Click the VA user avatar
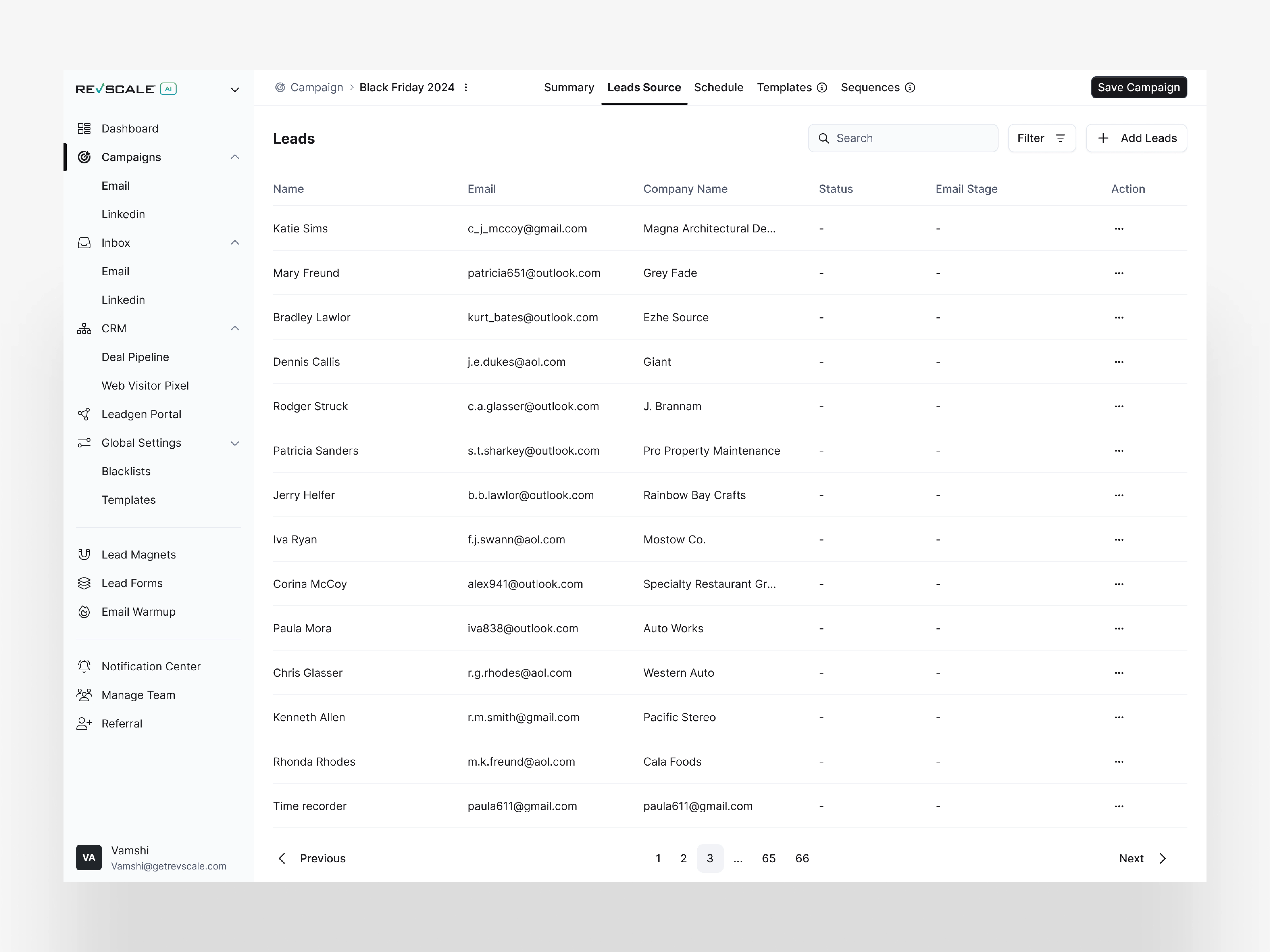The width and height of the screenshot is (1270, 952). click(89, 858)
